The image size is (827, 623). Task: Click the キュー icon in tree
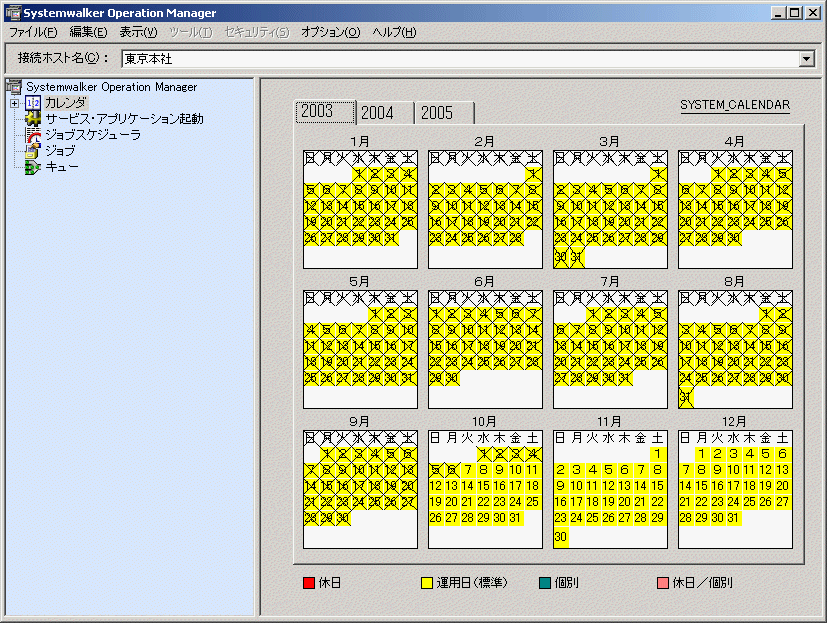33,167
